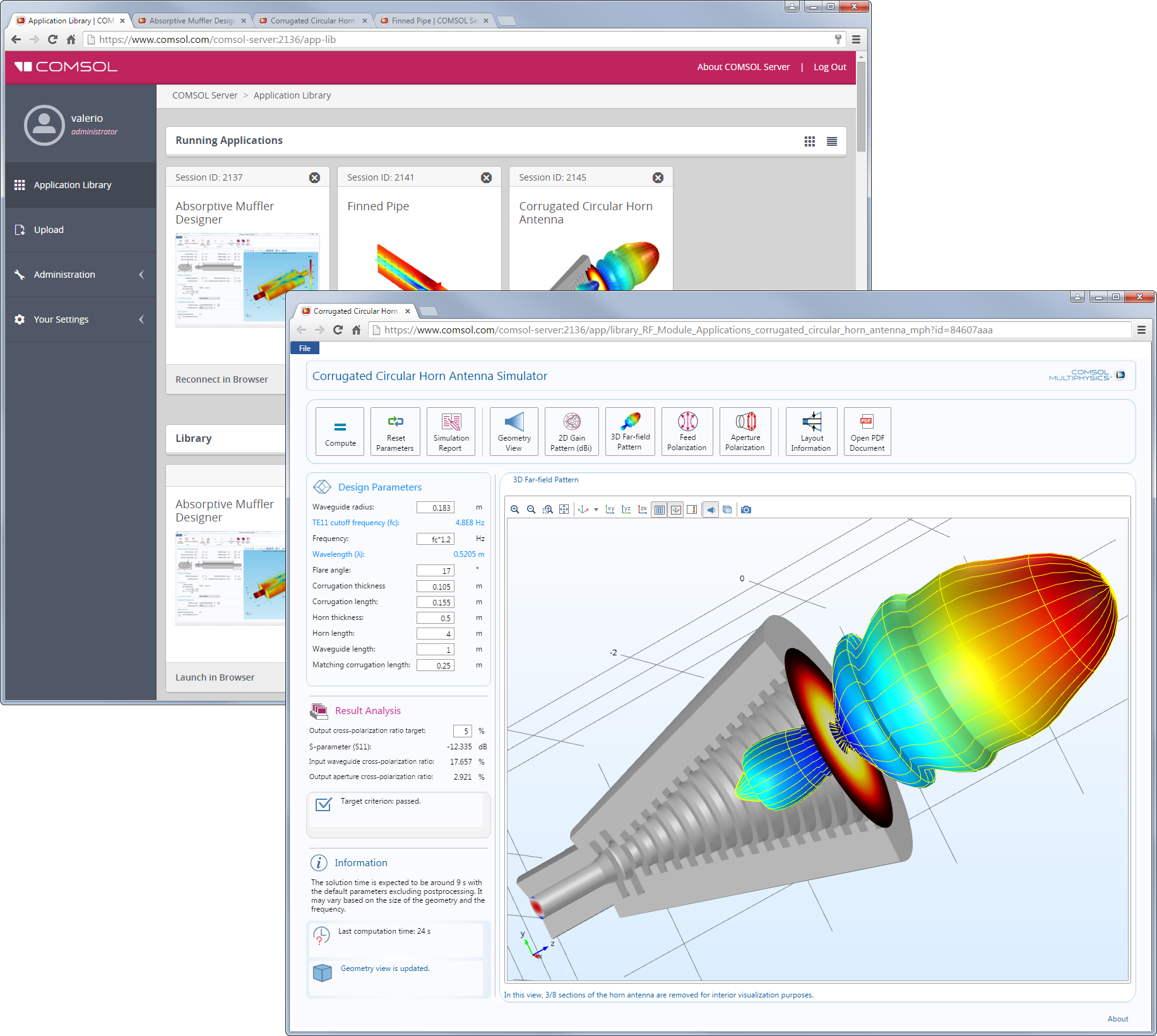This screenshot has height=1036, width=1157.
Task: Click the Zoom Out icon in graphics toolbar
Action: pyautogui.click(x=531, y=509)
